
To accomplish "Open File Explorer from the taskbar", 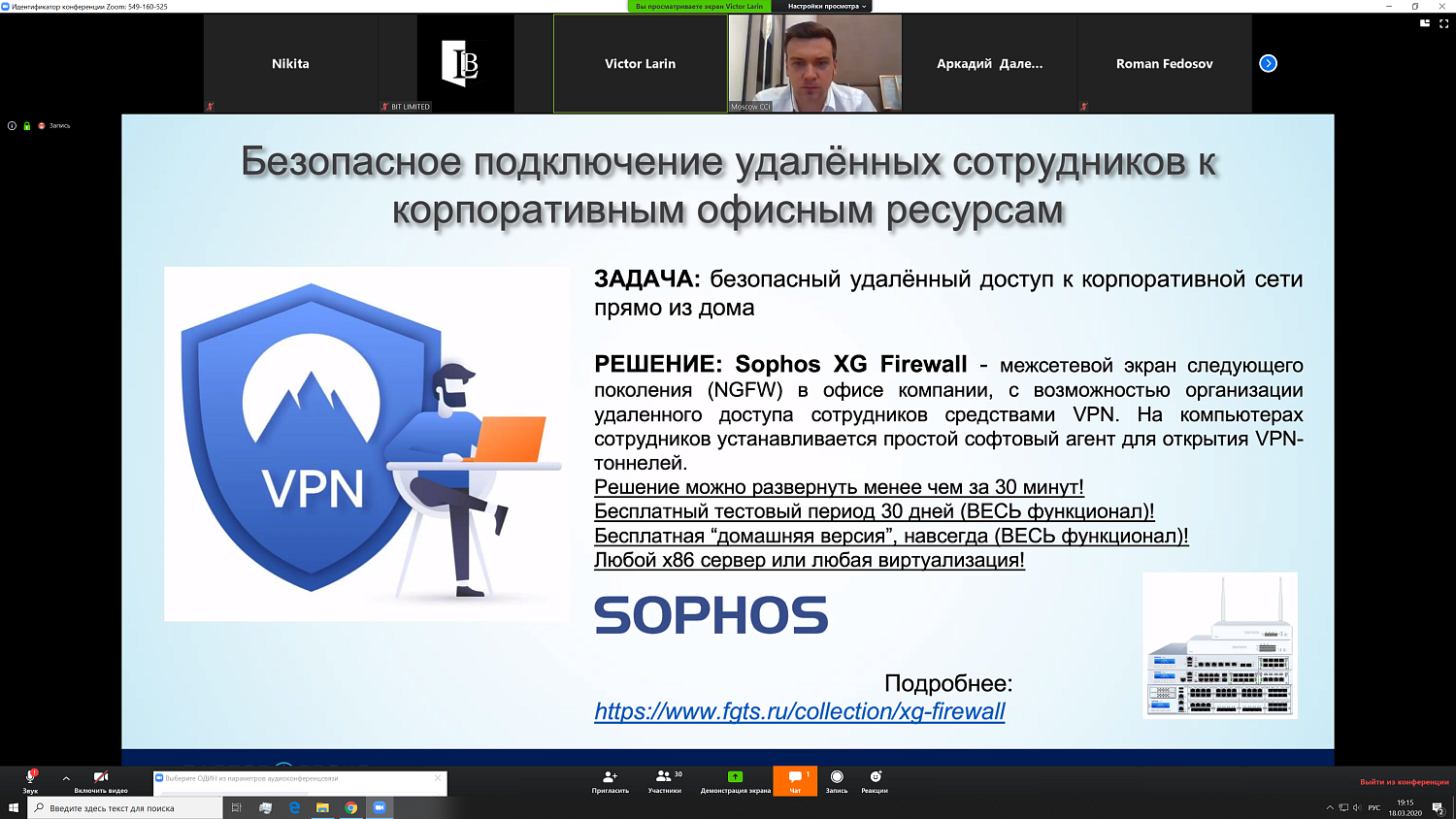I will [322, 807].
